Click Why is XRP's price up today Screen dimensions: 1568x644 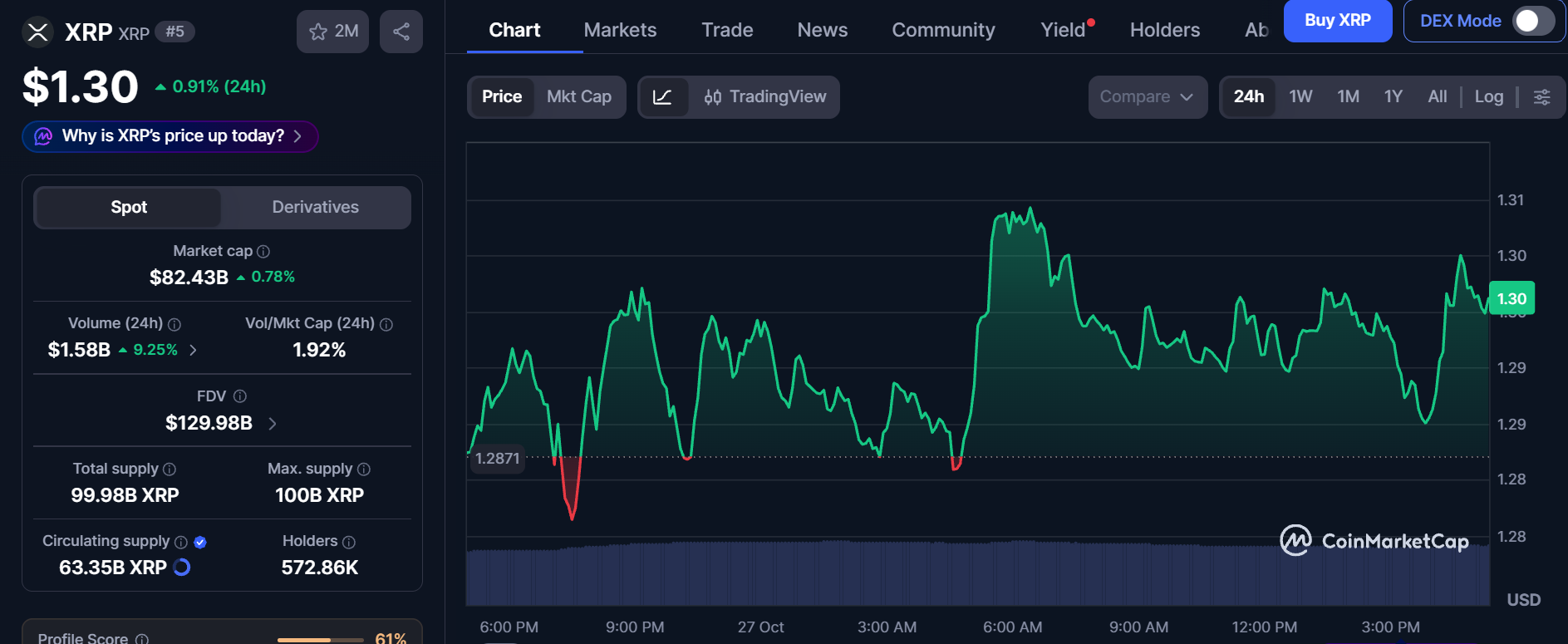170,136
